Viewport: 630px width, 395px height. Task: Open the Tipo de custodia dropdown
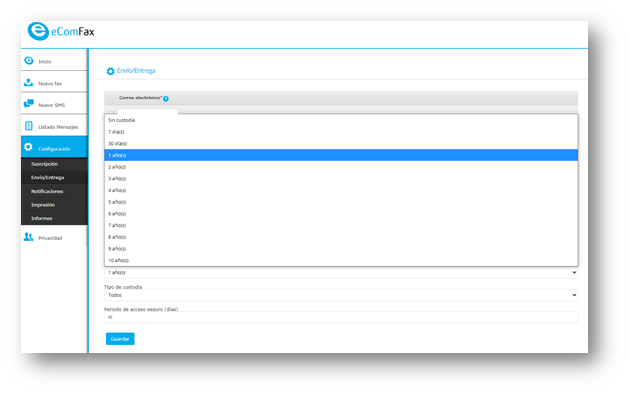point(341,295)
